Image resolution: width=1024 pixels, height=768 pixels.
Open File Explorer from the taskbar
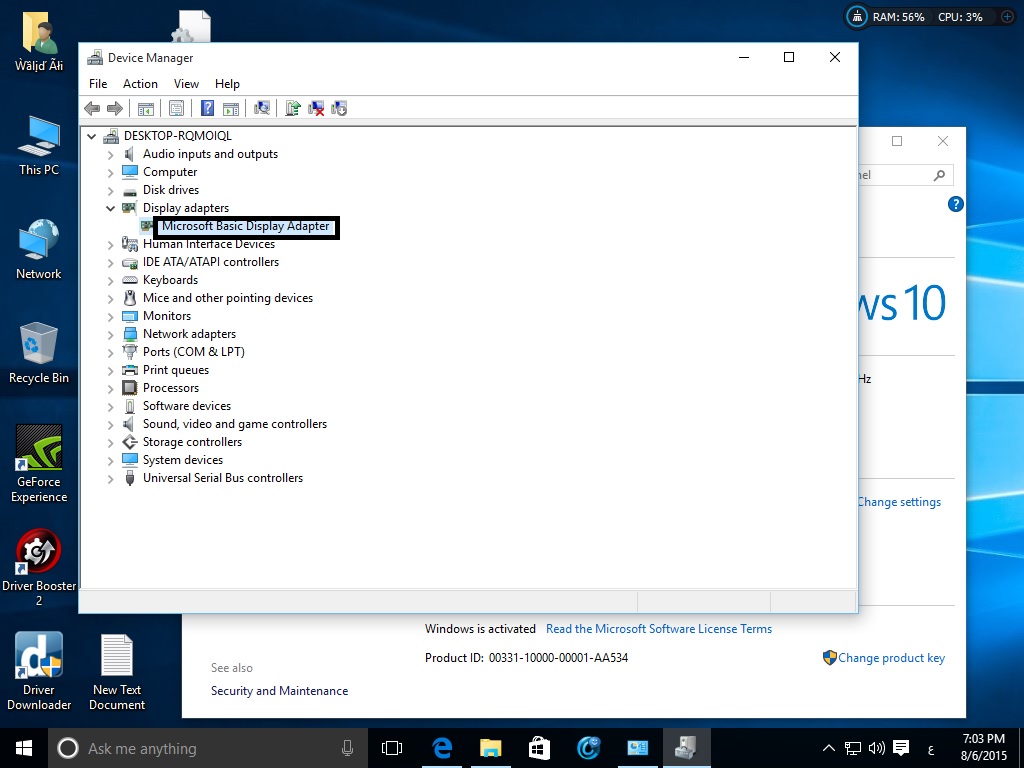click(x=490, y=748)
